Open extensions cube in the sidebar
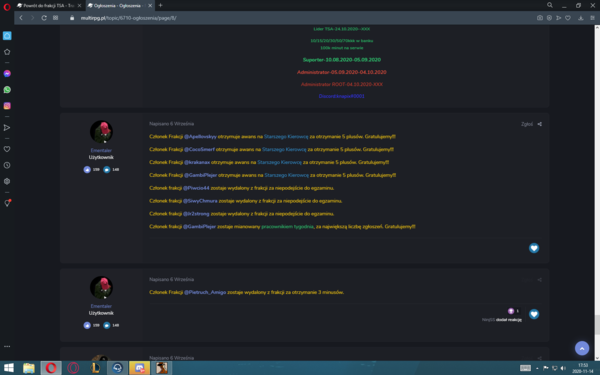 (7, 181)
